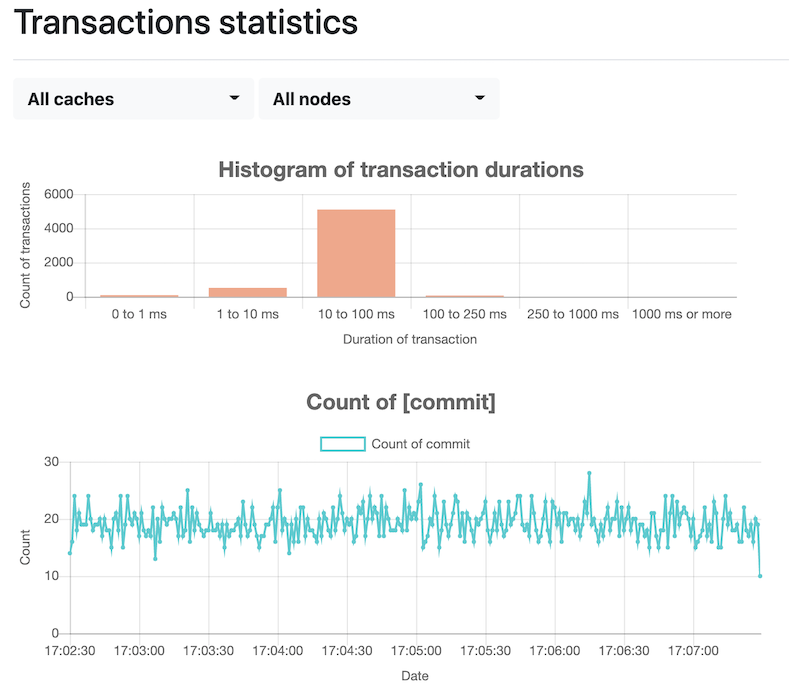Open the All nodes dropdown

pos(379,98)
